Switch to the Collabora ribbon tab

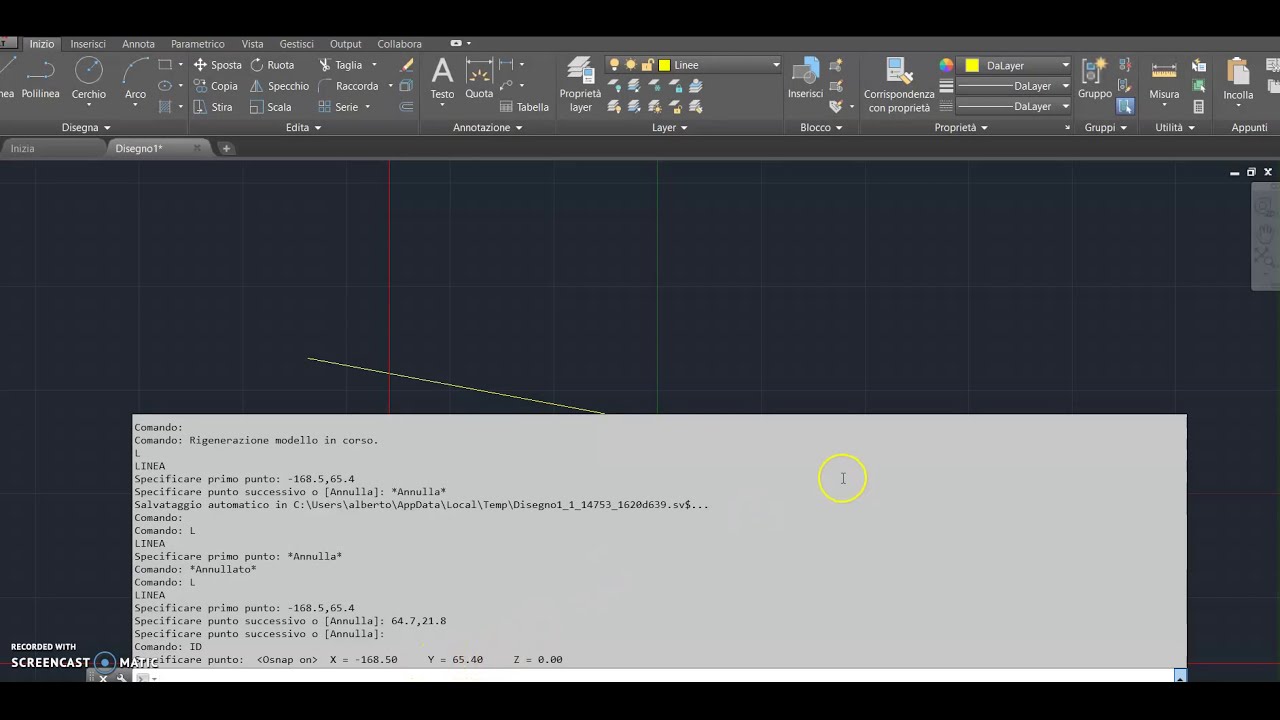(x=399, y=44)
